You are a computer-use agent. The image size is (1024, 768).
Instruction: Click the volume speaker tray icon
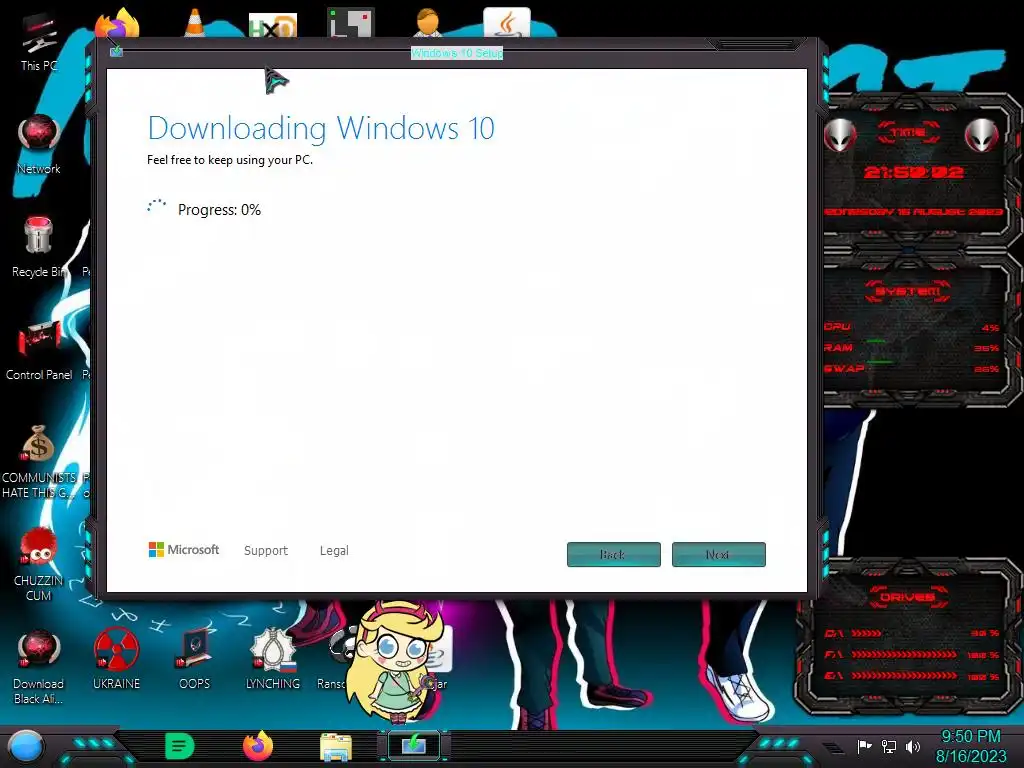[913, 746]
